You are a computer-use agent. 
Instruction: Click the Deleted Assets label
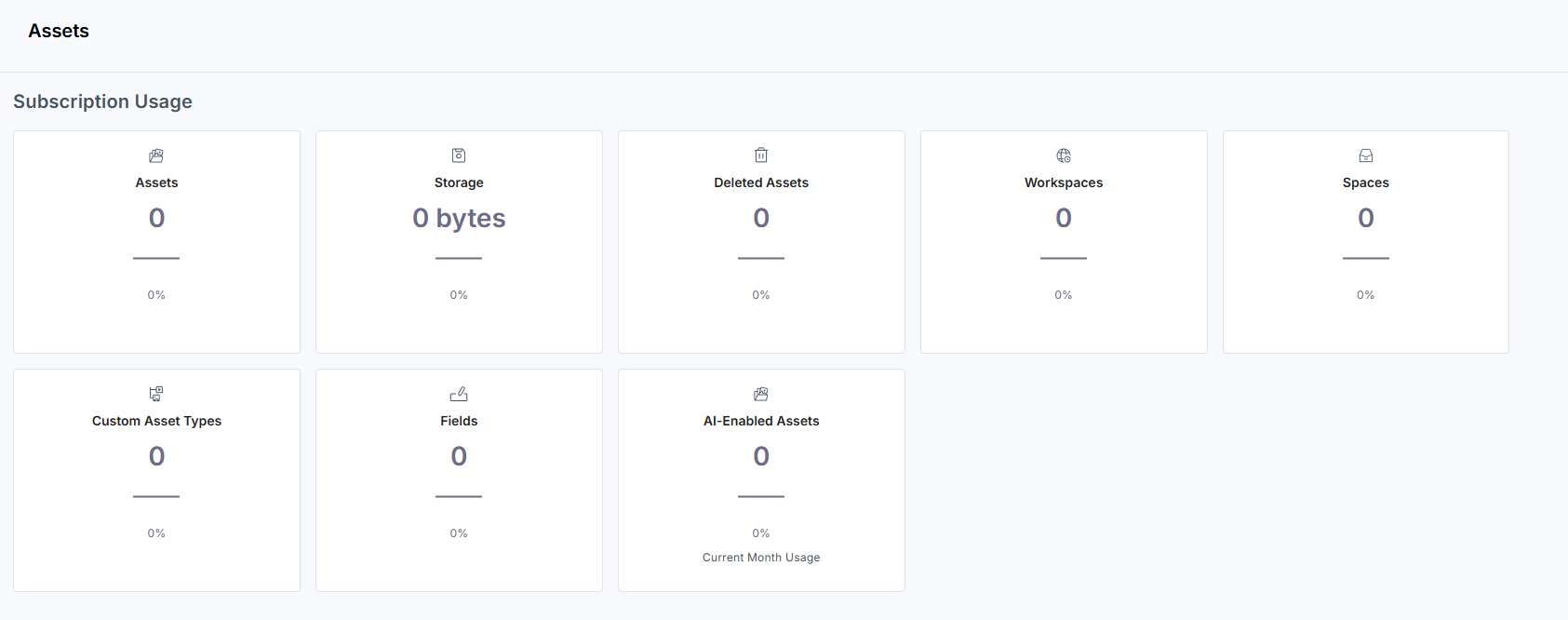point(761,182)
